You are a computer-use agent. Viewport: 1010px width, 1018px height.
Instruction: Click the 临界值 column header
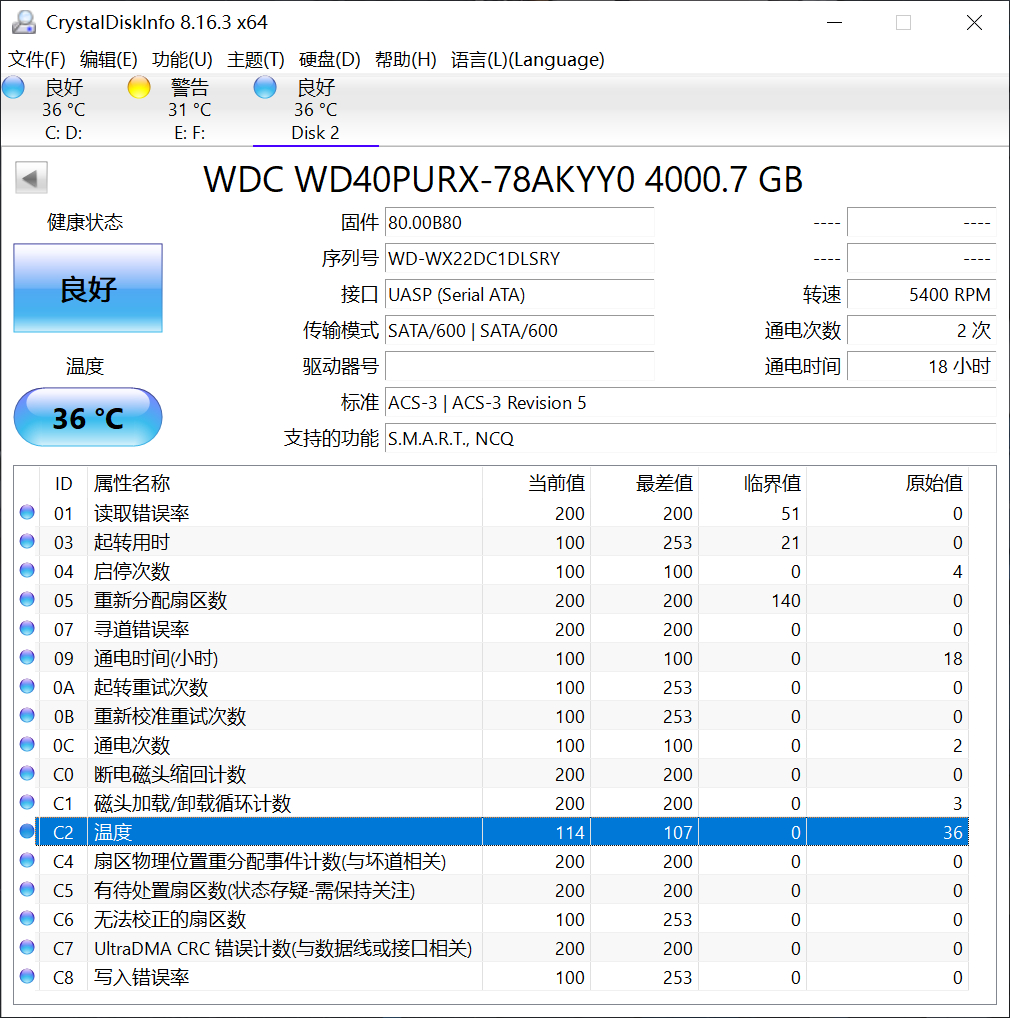(x=752, y=483)
